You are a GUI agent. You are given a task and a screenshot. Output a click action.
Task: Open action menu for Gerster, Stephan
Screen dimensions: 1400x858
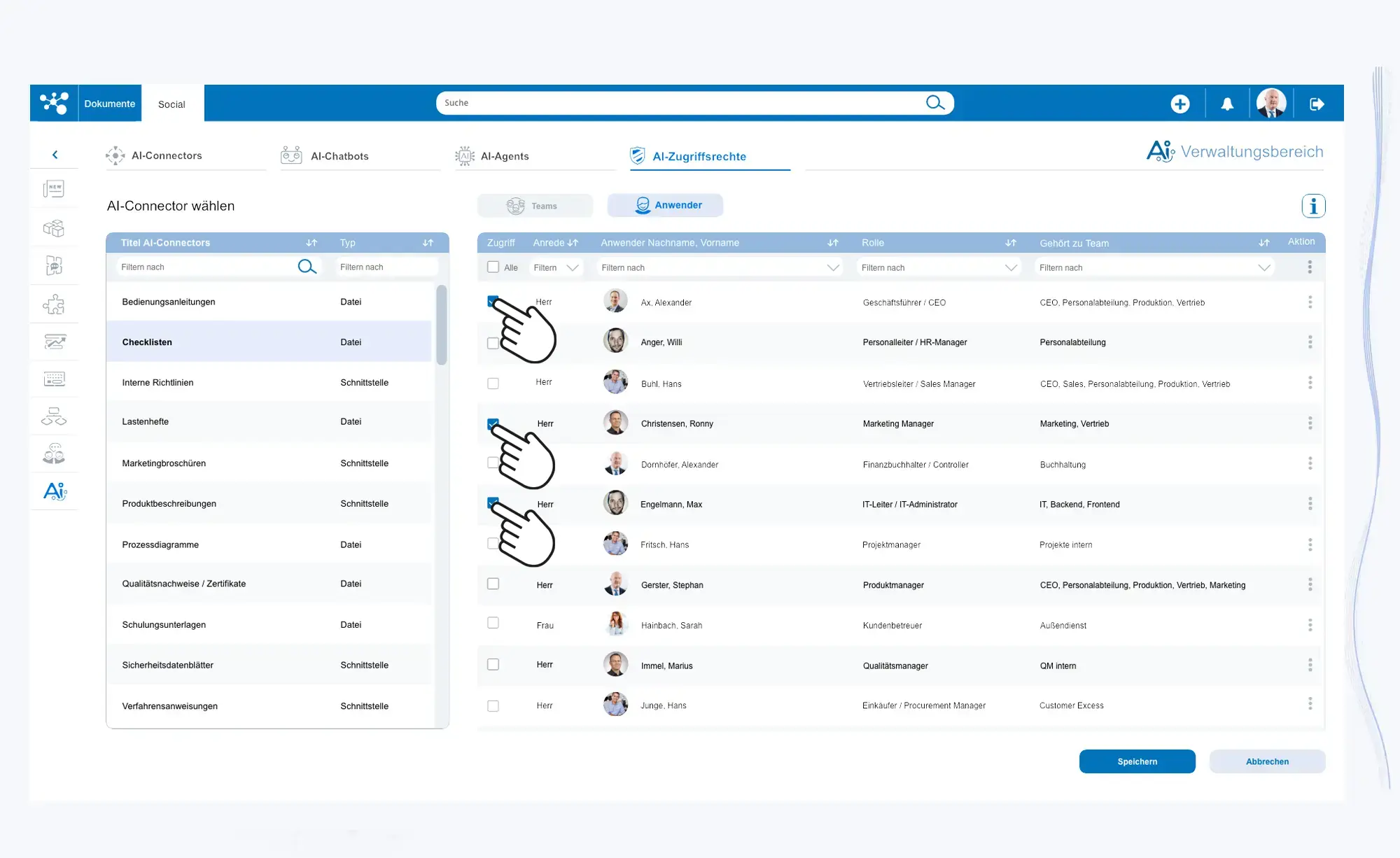tap(1310, 584)
